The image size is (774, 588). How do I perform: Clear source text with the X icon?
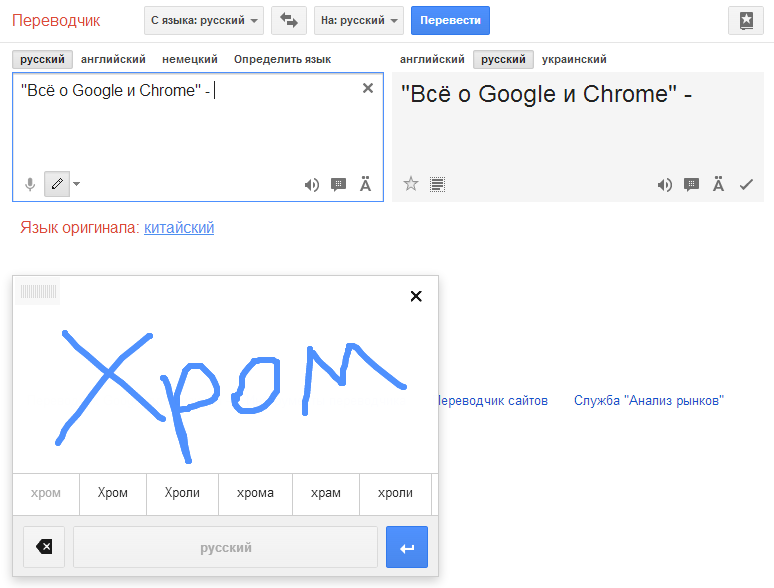pyautogui.click(x=368, y=88)
